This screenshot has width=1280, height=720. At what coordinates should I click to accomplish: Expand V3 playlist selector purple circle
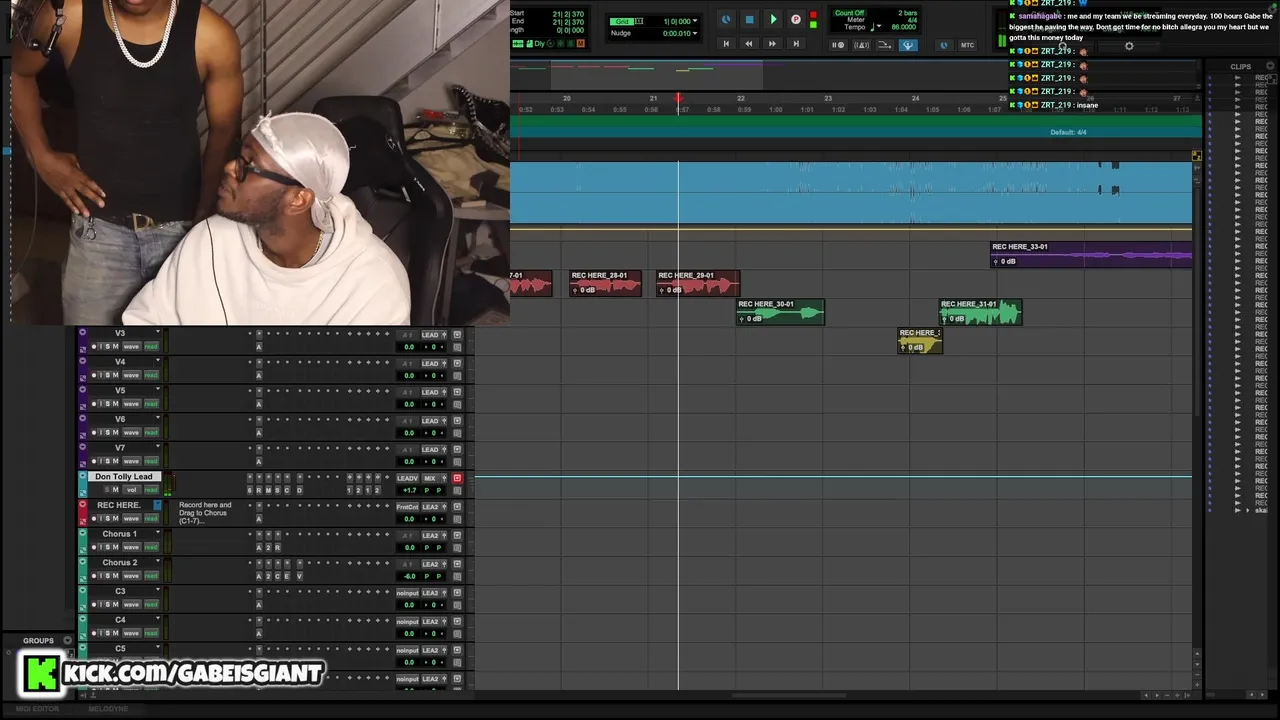tap(82, 333)
